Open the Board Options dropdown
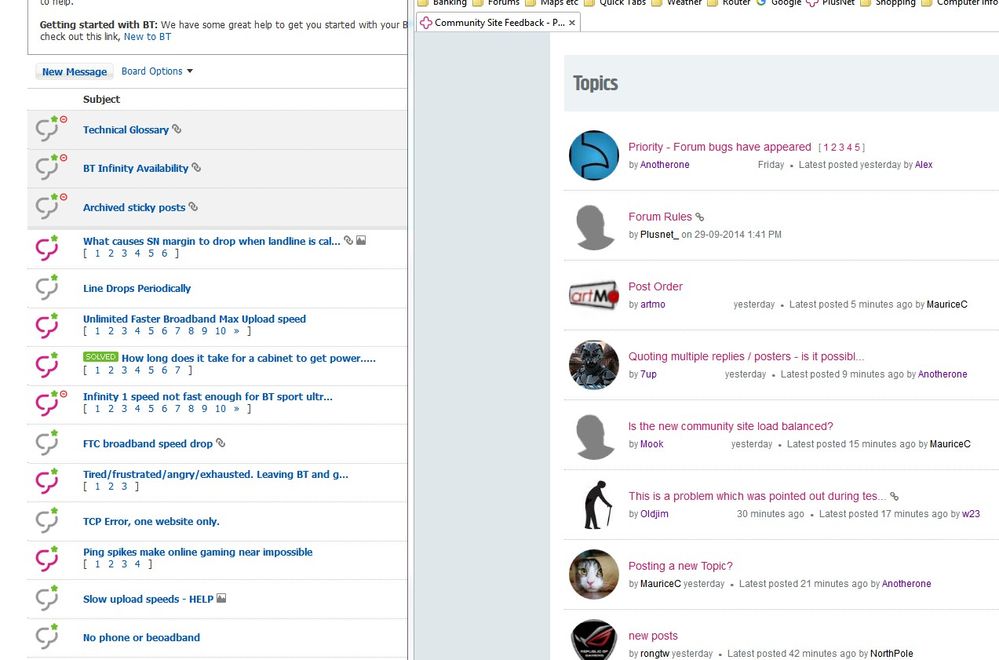This screenshot has height=660, width=999. coord(157,71)
